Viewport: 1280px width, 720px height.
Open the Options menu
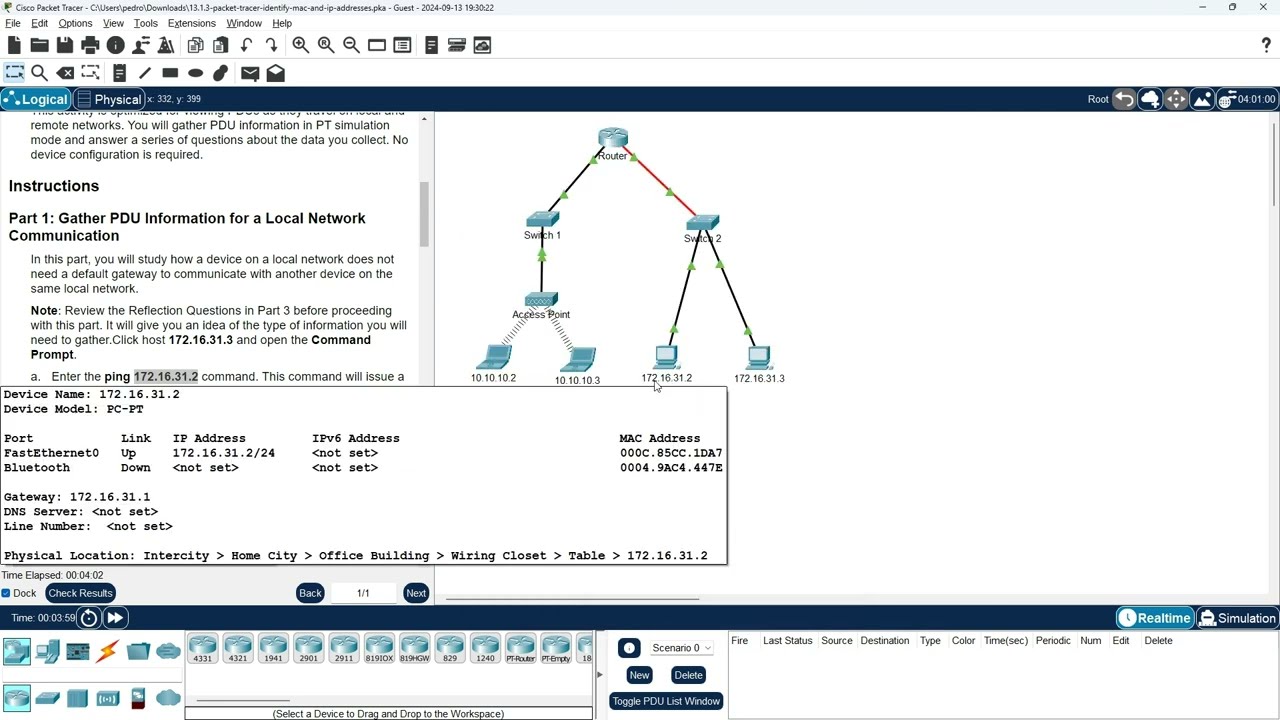point(75,23)
